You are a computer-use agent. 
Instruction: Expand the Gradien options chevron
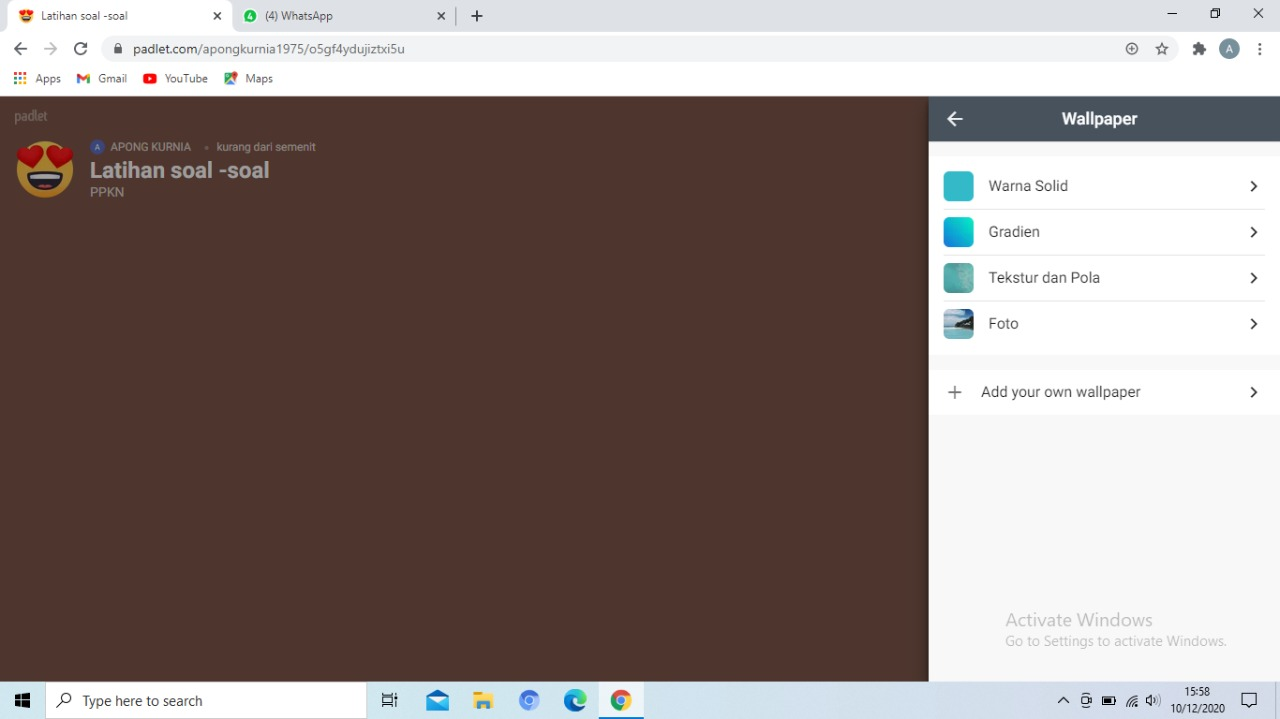coord(1253,232)
